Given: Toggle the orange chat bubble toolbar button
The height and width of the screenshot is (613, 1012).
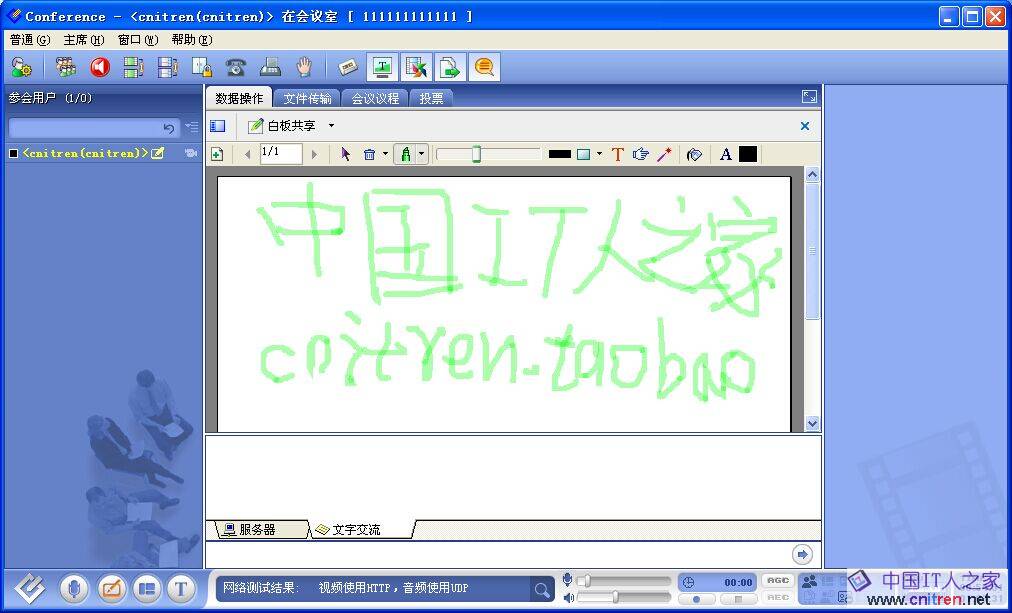Looking at the screenshot, I should (x=484, y=67).
